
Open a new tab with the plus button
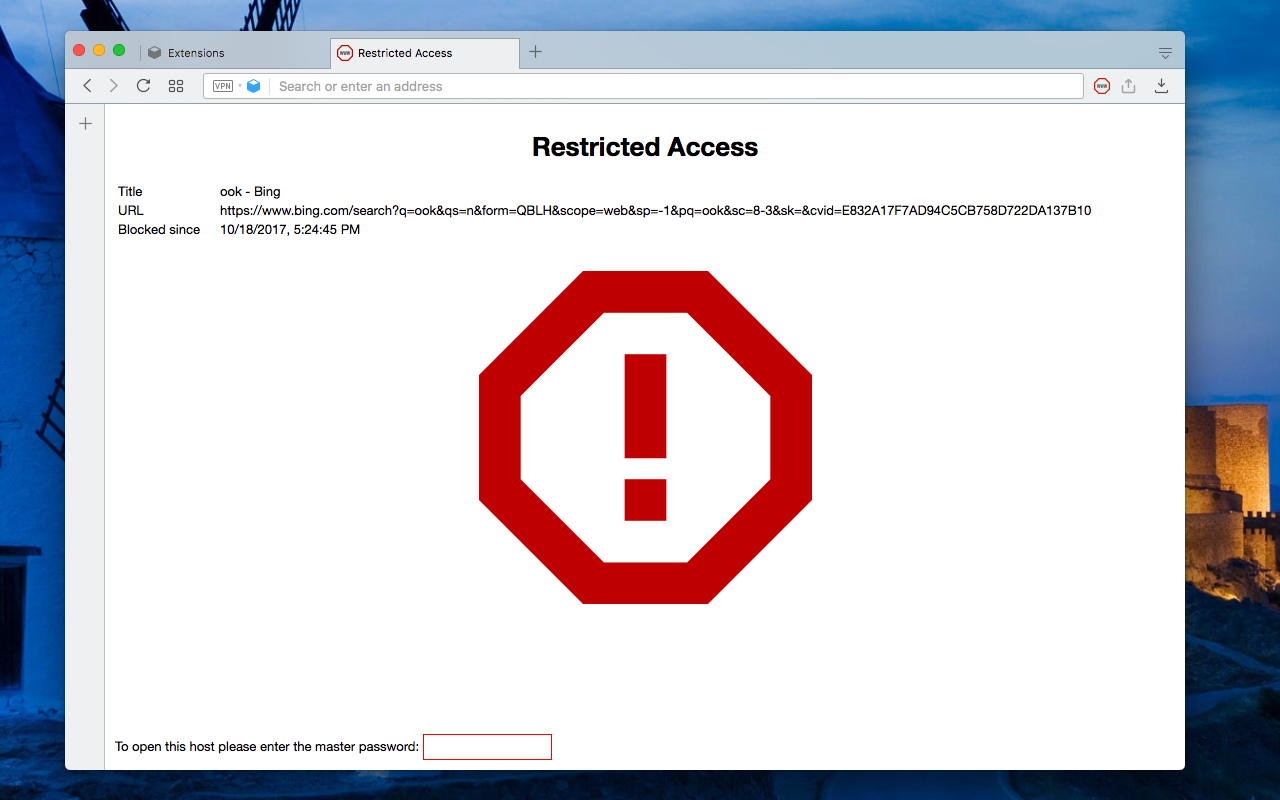click(535, 51)
